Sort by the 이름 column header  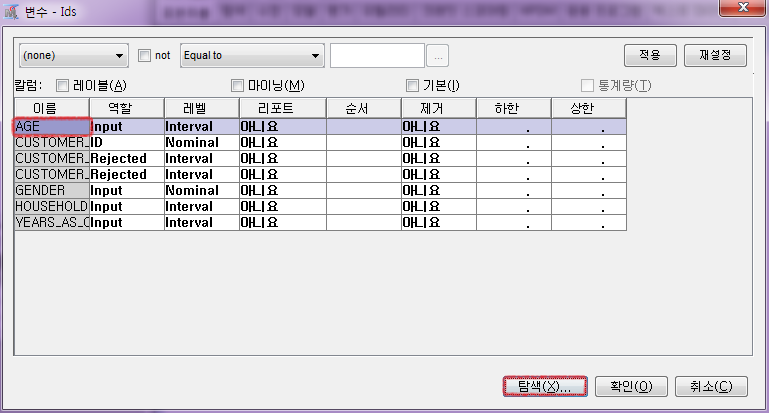[51, 108]
